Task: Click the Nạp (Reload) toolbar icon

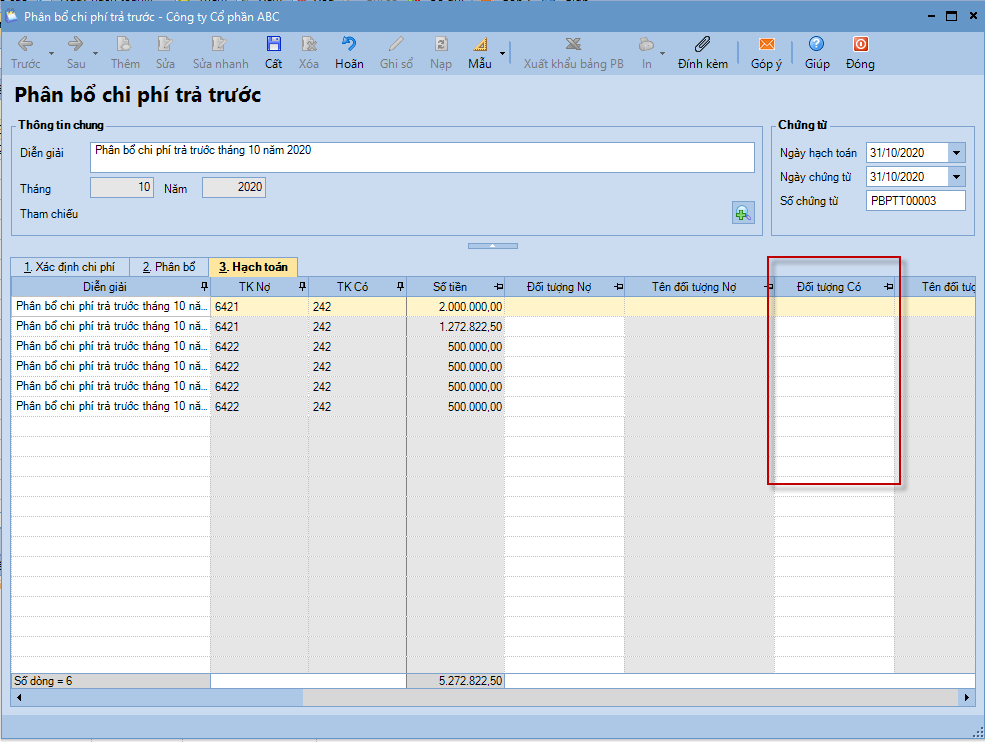Action: [441, 52]
